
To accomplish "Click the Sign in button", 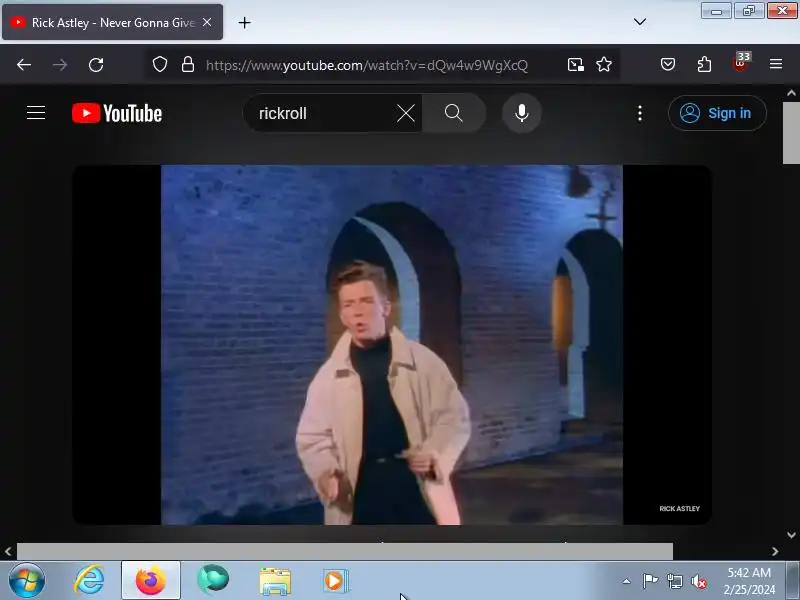I will tap(717, 113).
